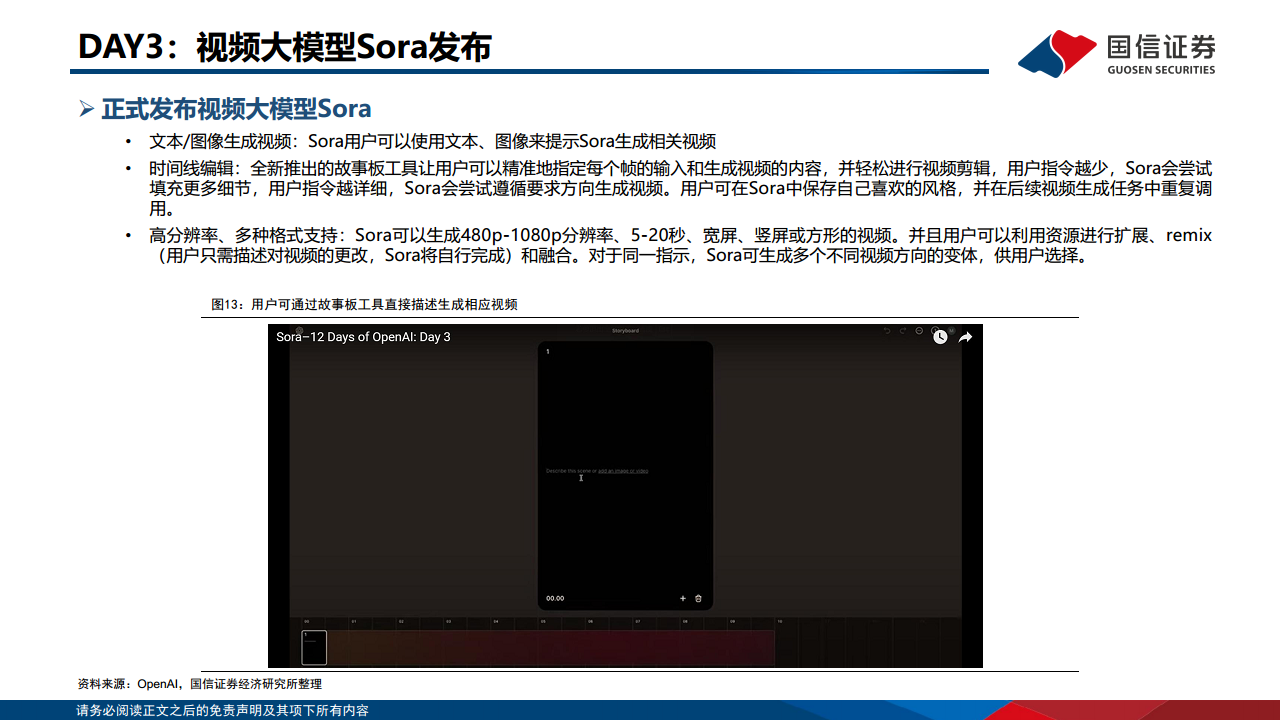Click the redo arrow in Storyboard toolbar
The image size is (1280, 720).
(903, 330)
